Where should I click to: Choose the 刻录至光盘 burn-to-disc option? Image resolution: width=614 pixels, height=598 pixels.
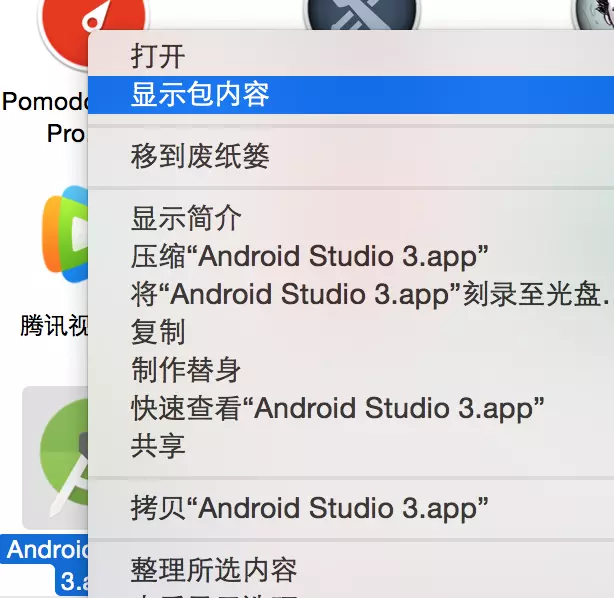click(351, 294)
